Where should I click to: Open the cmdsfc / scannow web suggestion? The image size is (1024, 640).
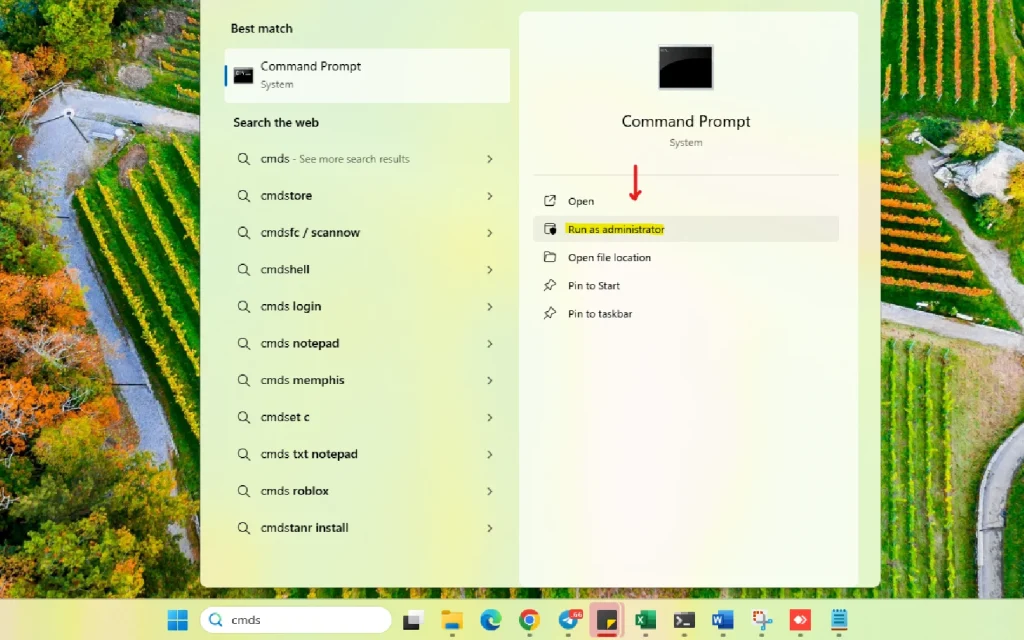coord(367,232)
